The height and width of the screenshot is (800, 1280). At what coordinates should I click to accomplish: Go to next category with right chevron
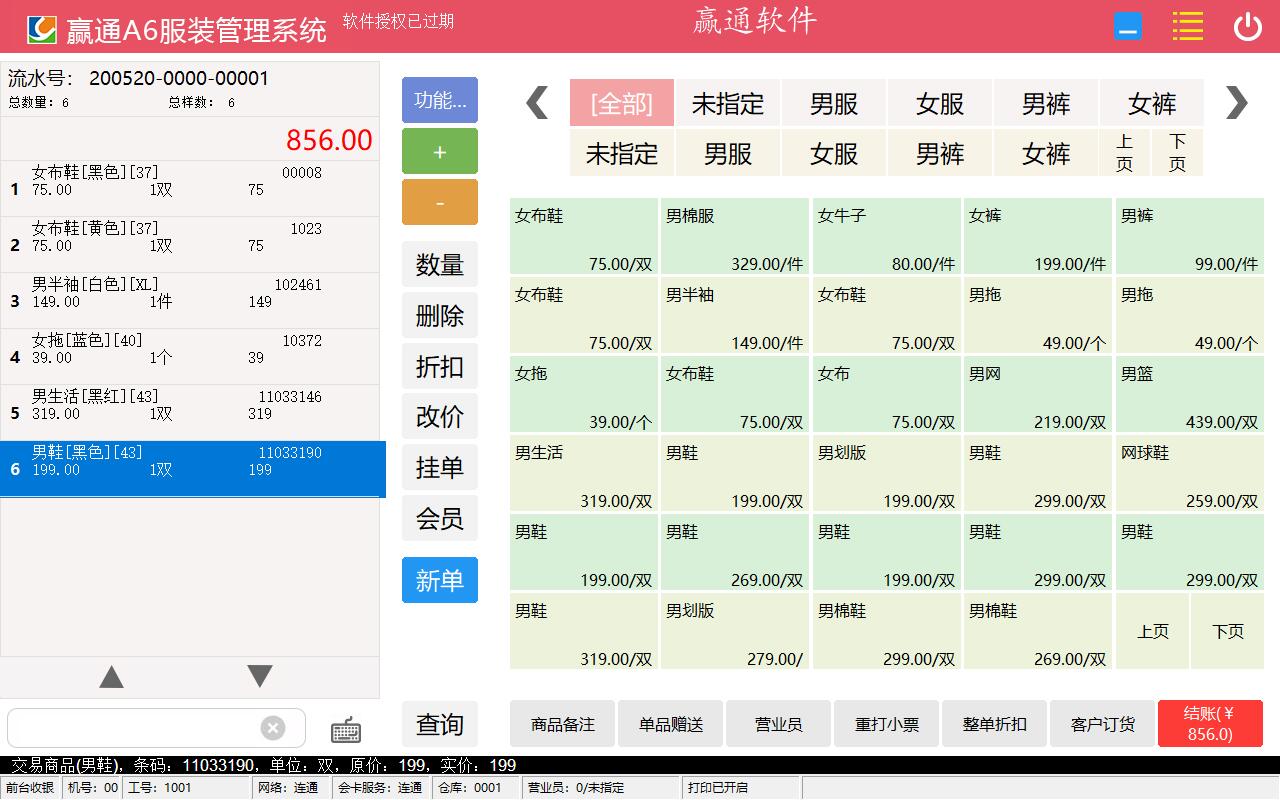[1236, 103]
